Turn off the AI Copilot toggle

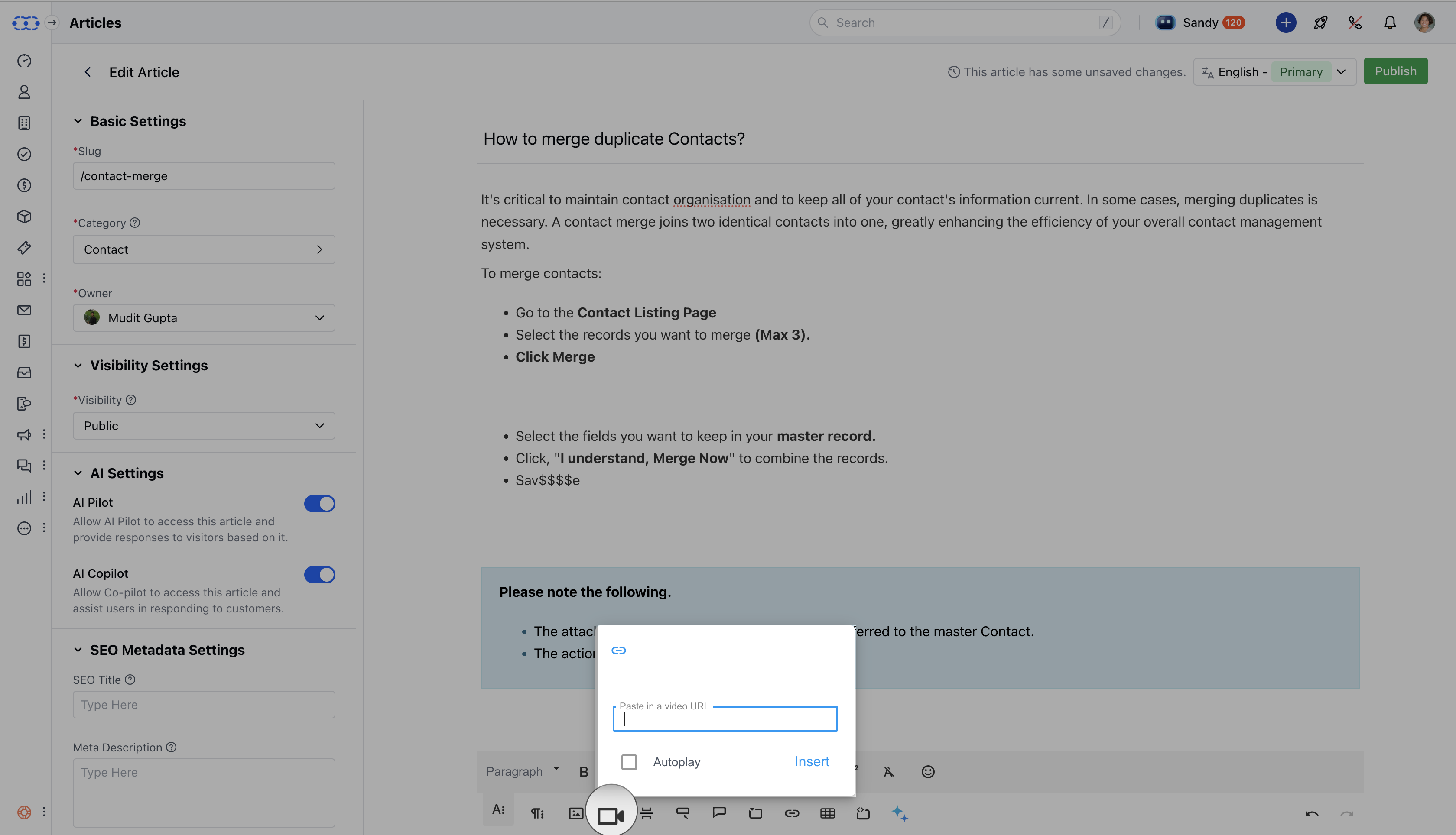click(x=319, y=575)
